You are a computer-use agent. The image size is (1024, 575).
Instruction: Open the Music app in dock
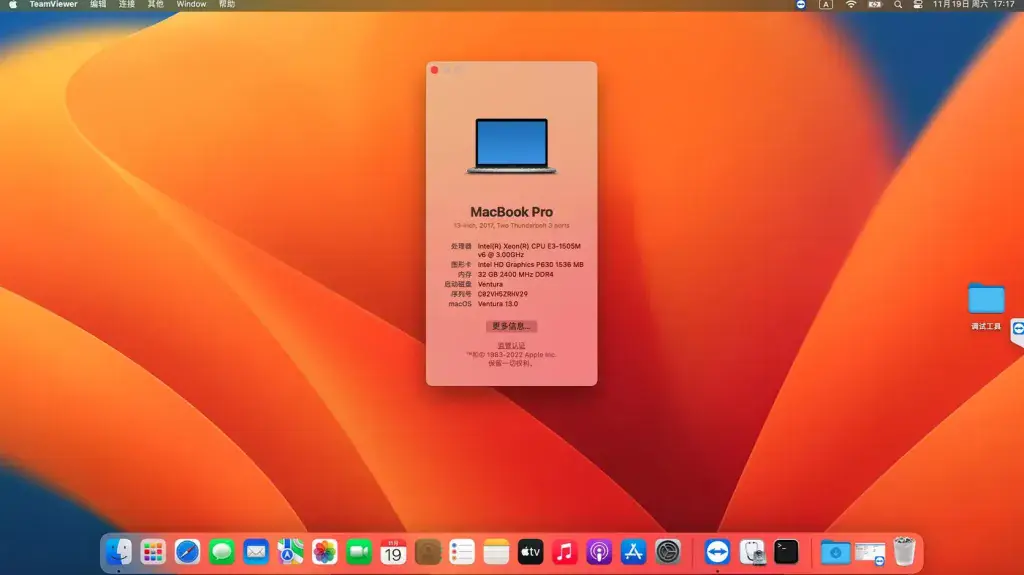click(x=565, y=552)
